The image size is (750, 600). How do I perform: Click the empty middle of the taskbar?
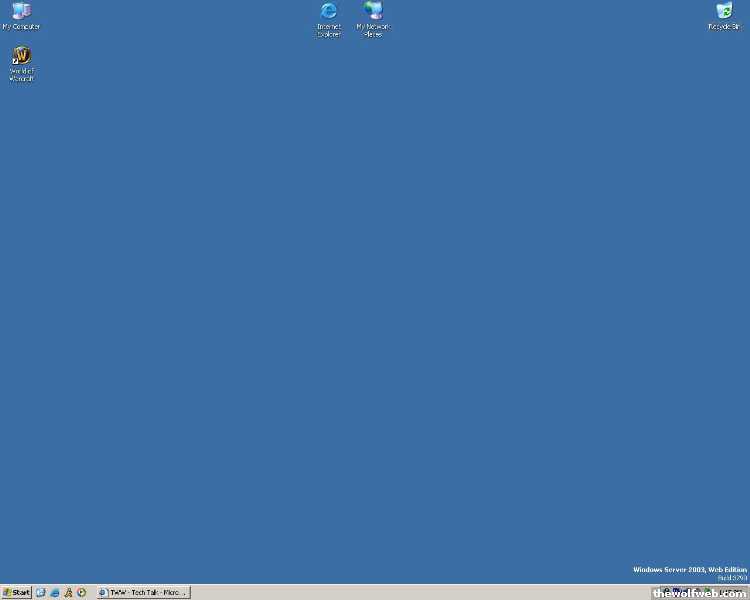pyautogui.click(x=420, y=592)
